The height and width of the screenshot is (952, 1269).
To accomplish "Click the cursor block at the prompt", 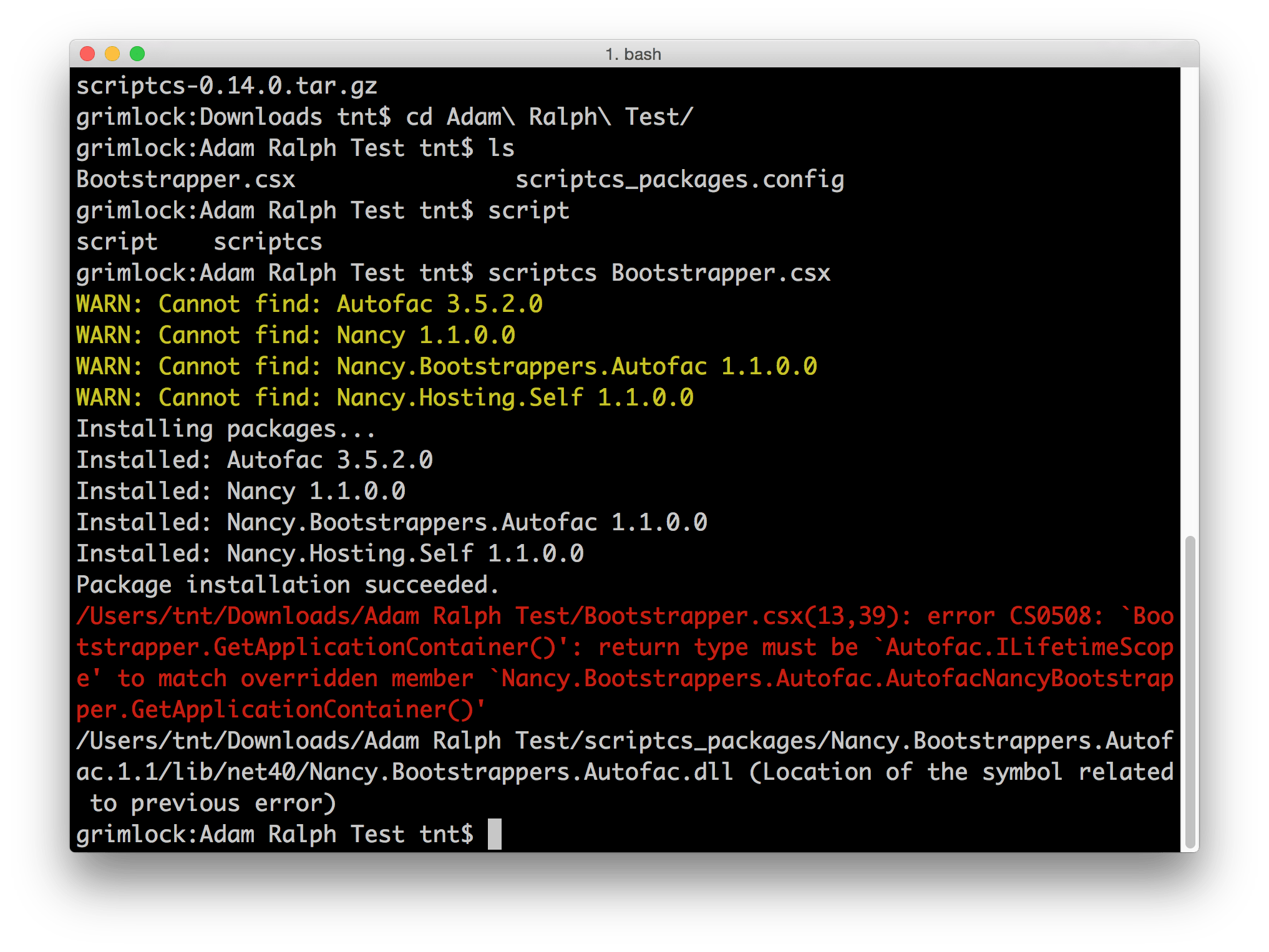I will (494, 834).
